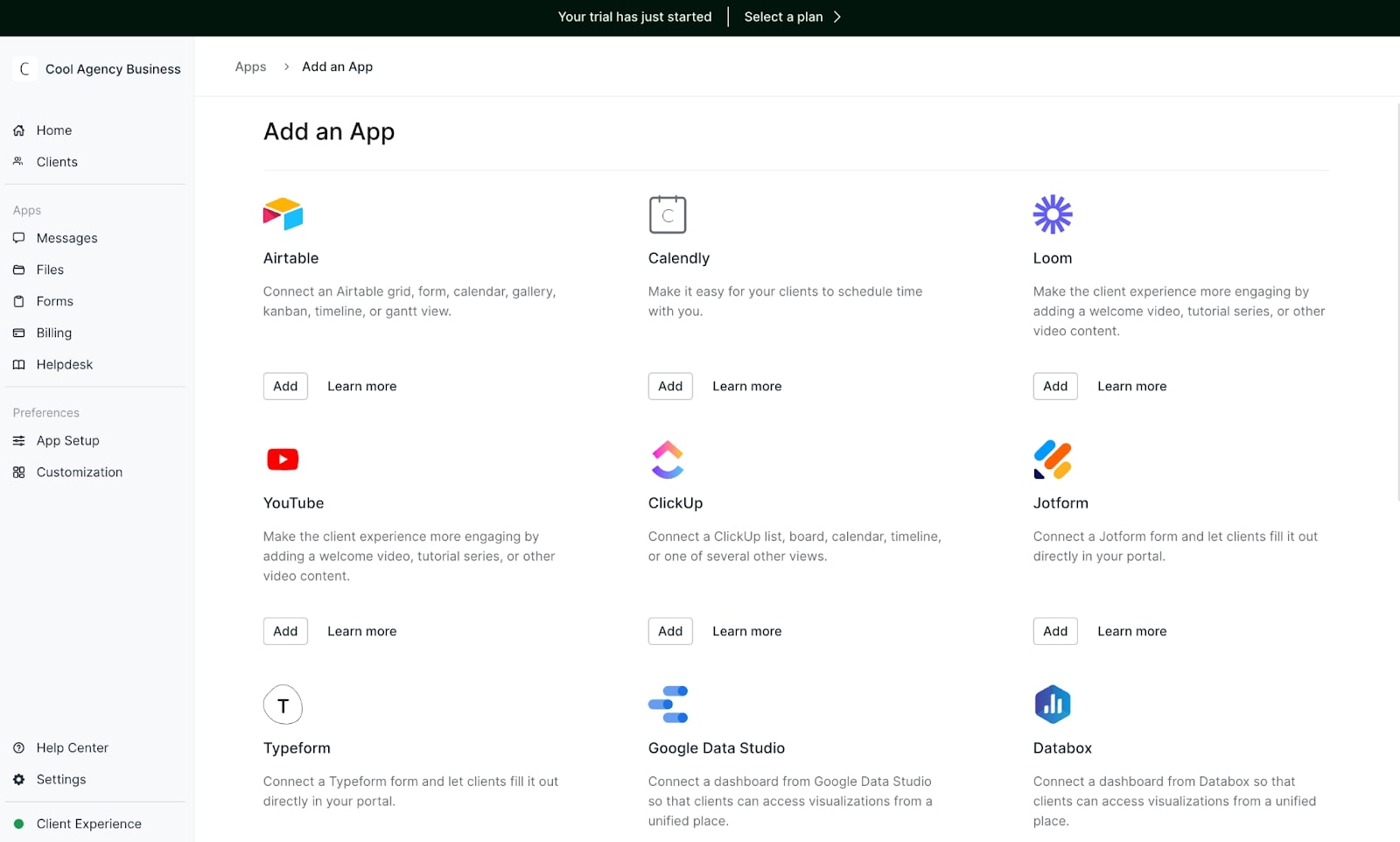The height and width of the screenshot is (842, 1400).
Task: Click the green Client Experience status dot
Action: [18, 824]
